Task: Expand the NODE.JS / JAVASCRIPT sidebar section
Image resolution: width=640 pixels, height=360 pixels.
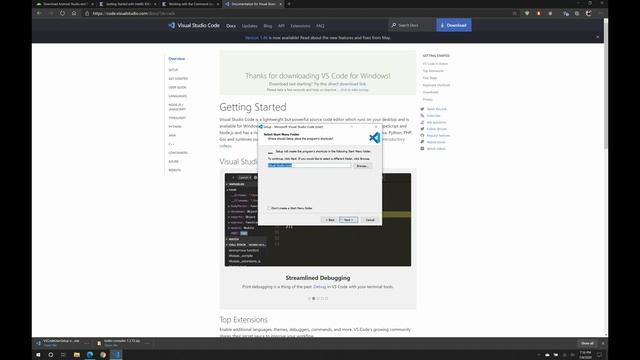Action: (177, 107)
